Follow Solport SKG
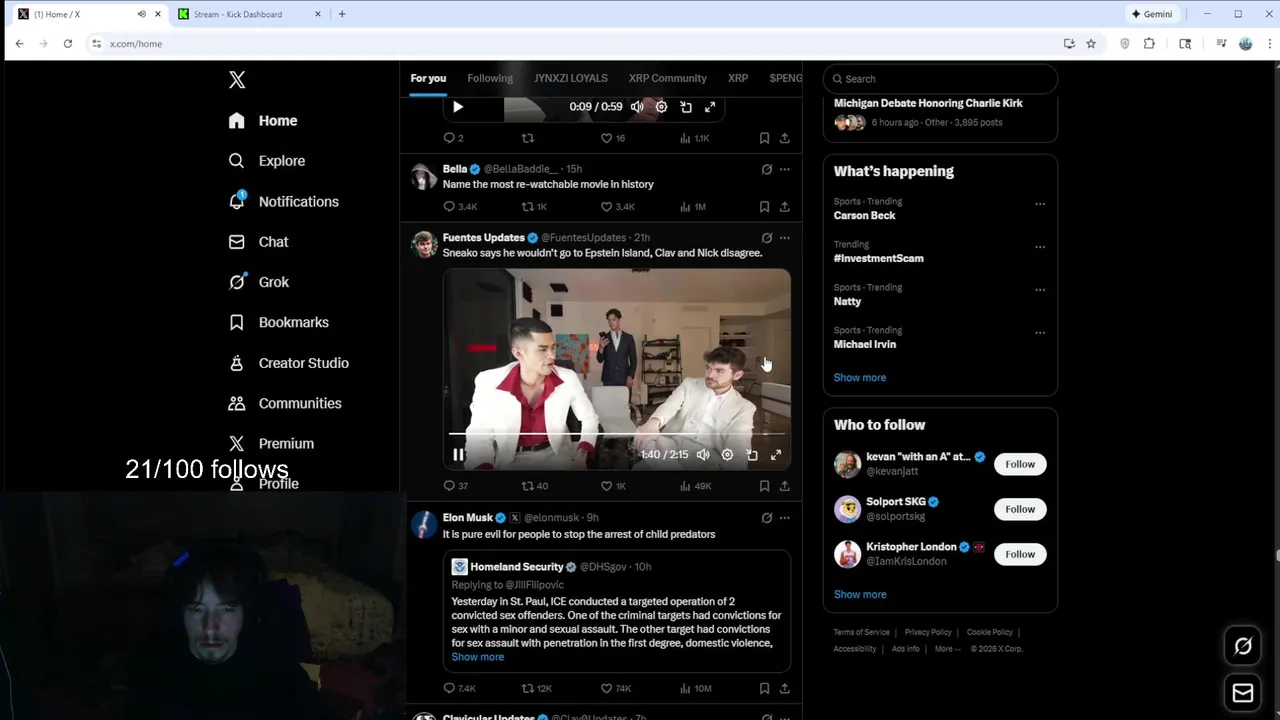Screen dimensions: 1280x720 pyautogui.click(x=1020, y=509)
